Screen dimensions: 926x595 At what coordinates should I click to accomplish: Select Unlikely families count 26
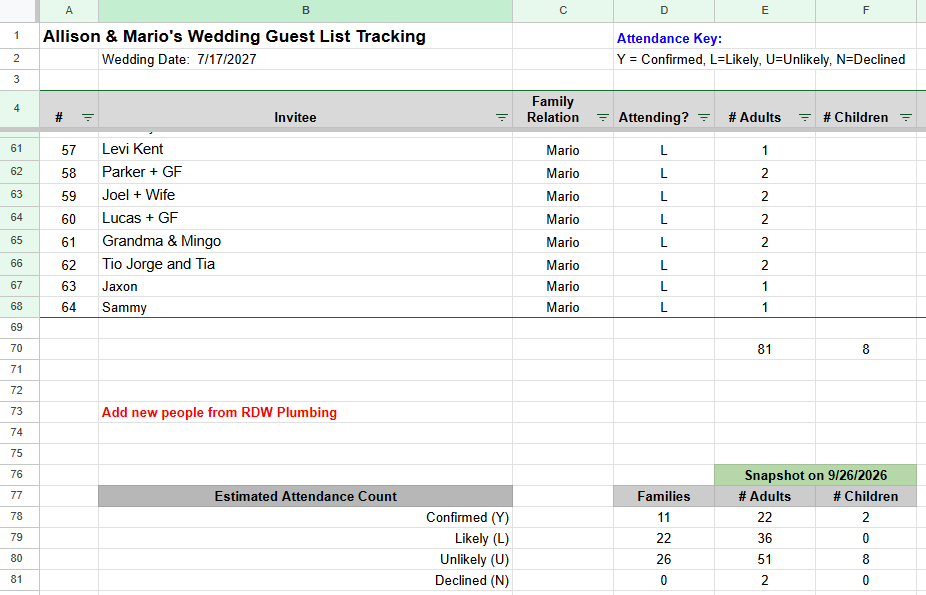pyautogui.click(x=664, y=559)
